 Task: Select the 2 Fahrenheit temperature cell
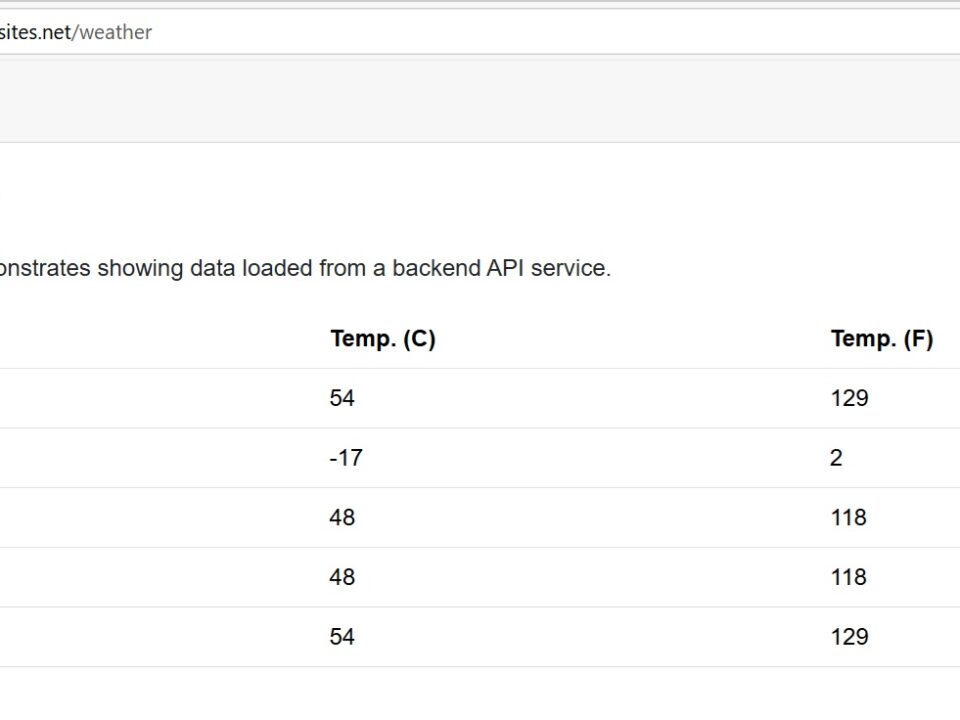point(836,457)
